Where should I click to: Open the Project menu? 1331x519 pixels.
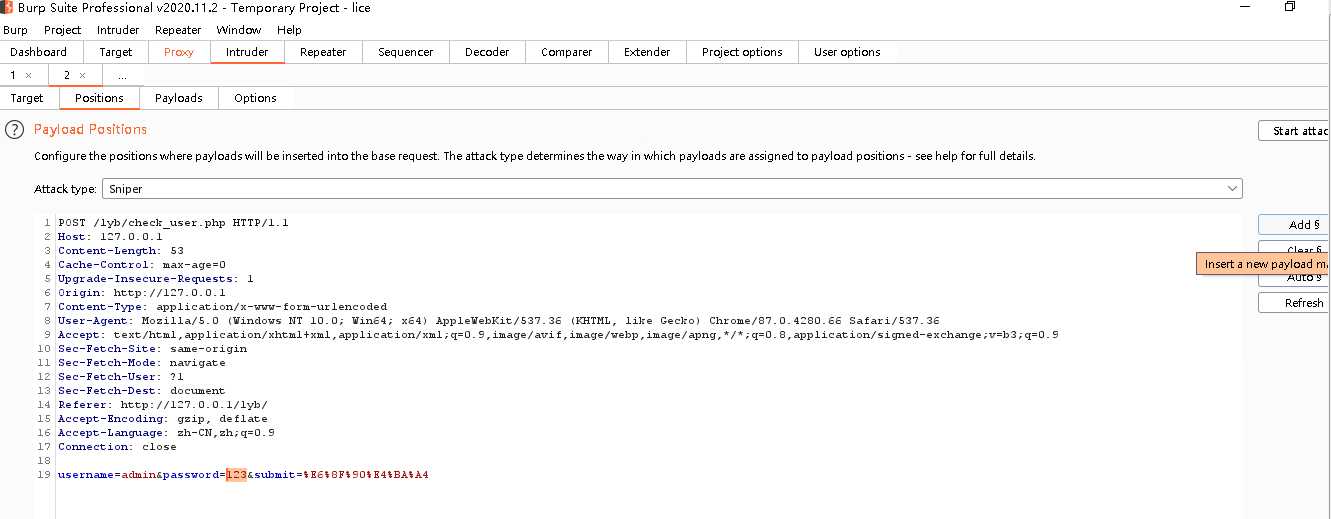(62, 30)
